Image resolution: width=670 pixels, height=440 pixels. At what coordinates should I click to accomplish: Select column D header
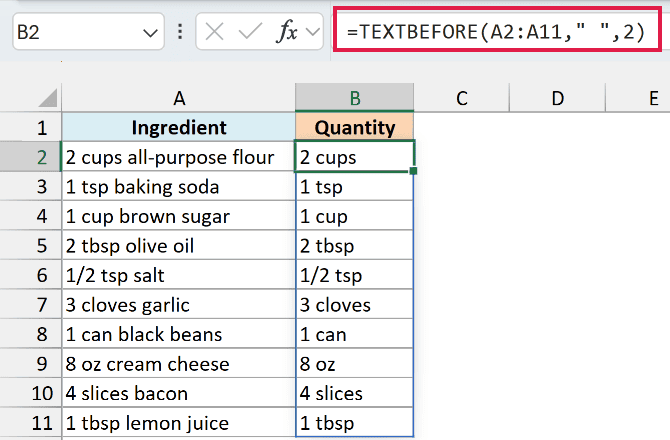coord(557,98)
